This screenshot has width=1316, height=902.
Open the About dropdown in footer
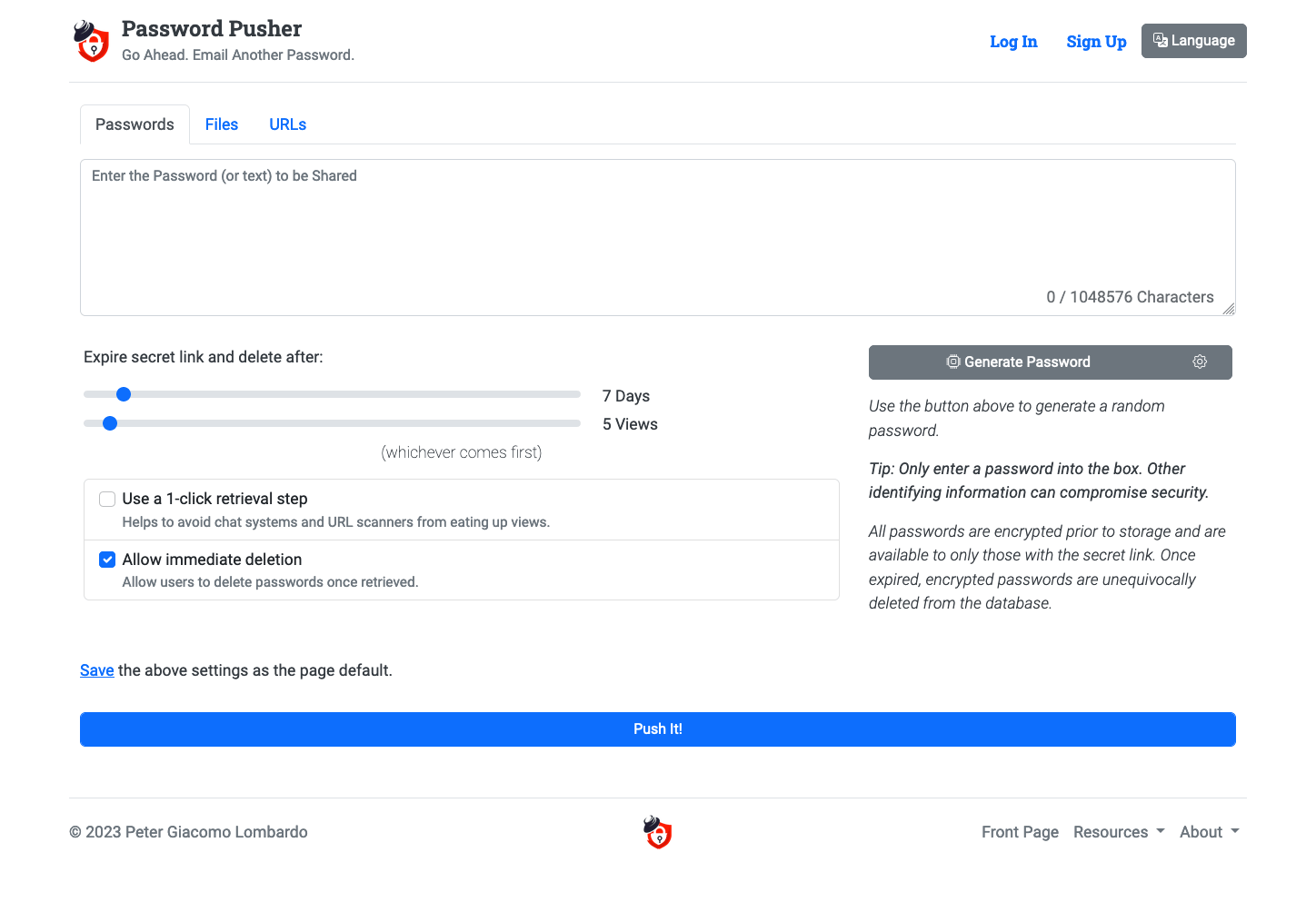pos(1209,832)
